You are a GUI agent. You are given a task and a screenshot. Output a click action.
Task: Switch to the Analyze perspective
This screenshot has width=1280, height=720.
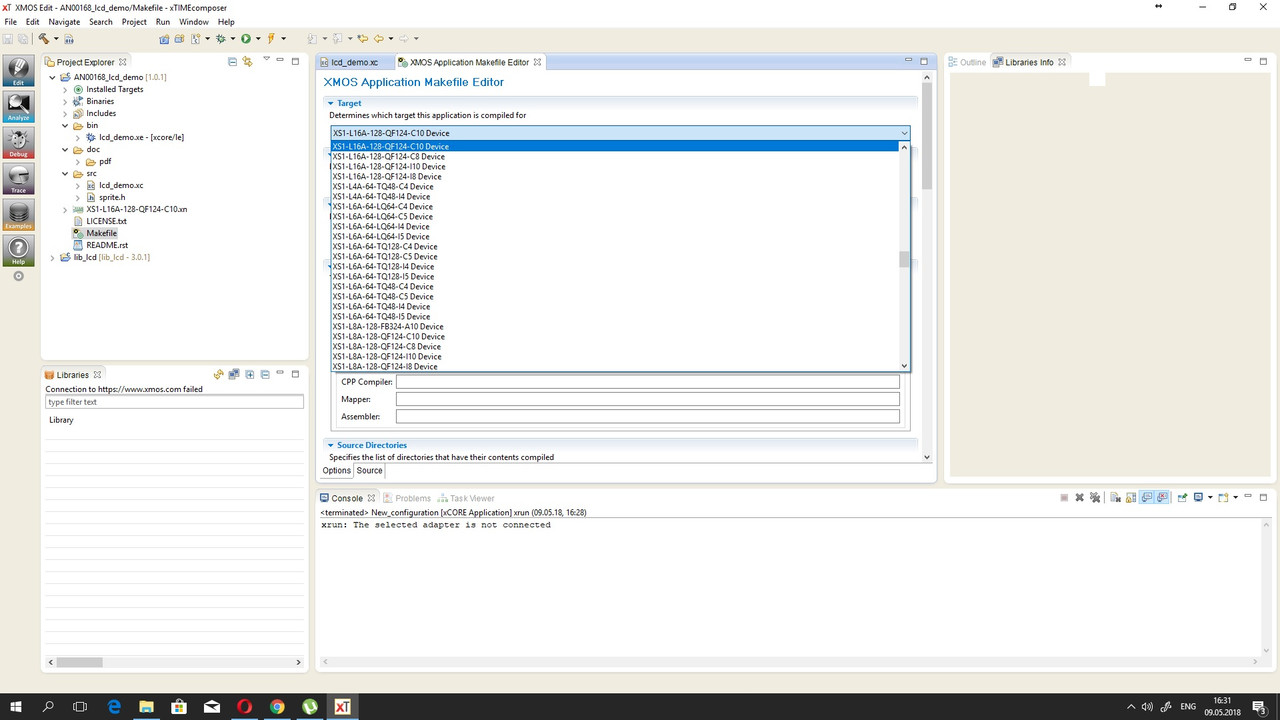[x=18, y=107]
